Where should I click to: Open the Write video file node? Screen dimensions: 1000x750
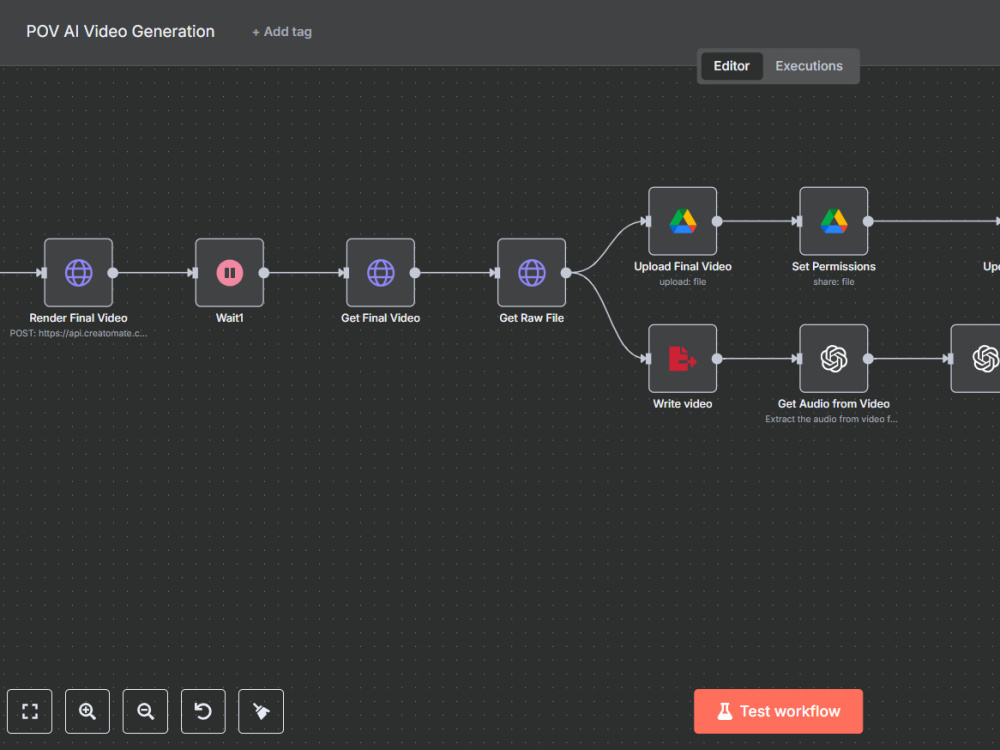[x=682, y=358]
